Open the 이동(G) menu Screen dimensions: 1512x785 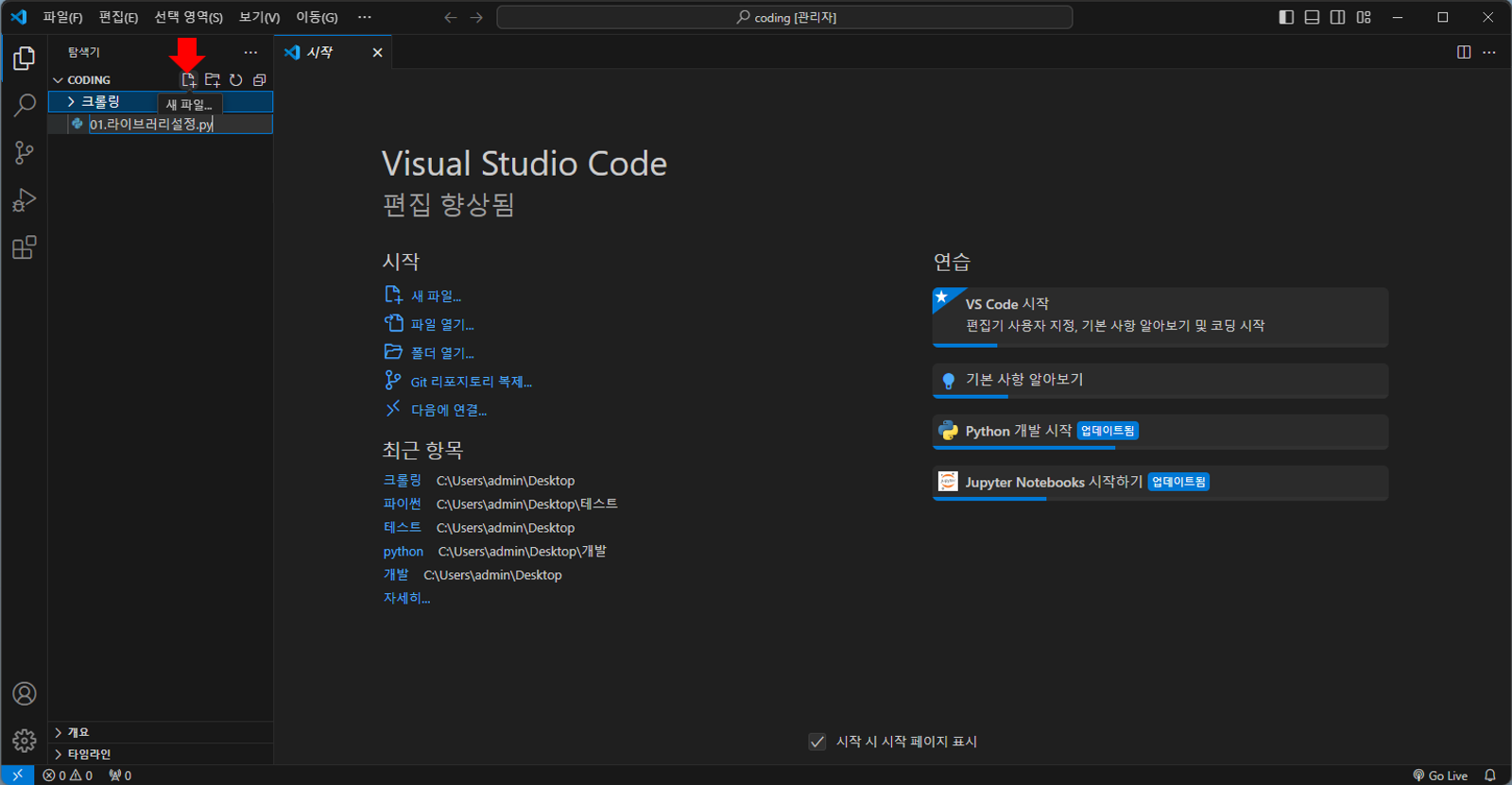click(x=317, y=18)
